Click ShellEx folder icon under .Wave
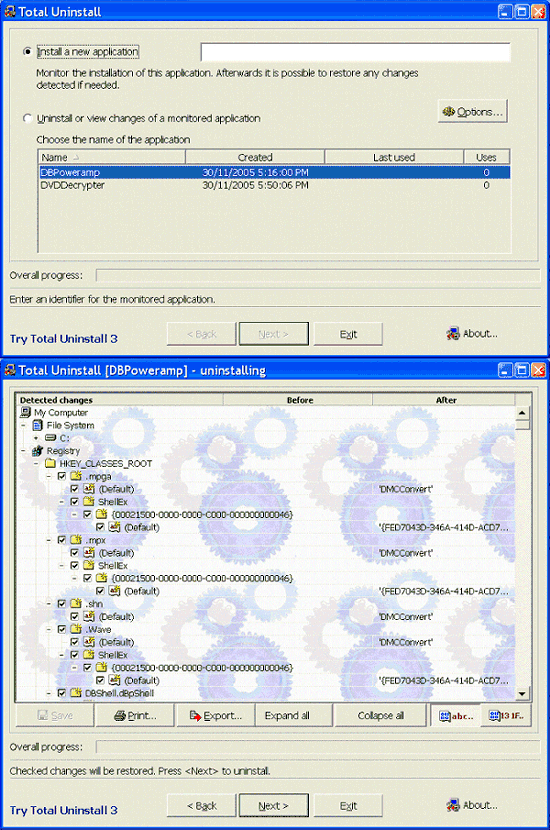The width and height of the screenshot is (550, 830). coord(89,655)
